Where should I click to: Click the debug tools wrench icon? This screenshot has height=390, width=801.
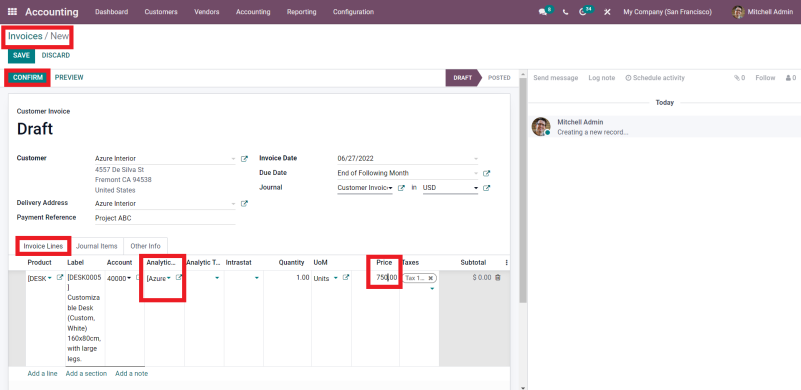coord(607,12)
